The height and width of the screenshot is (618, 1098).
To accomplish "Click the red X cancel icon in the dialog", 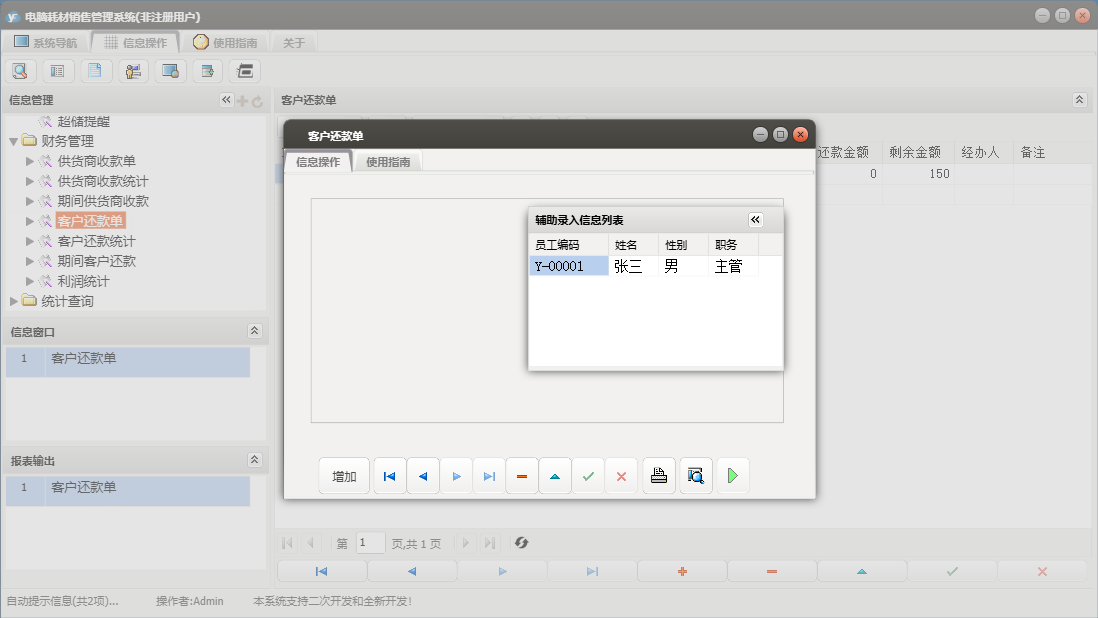I will pyautogui.click(x=621, y=477).
